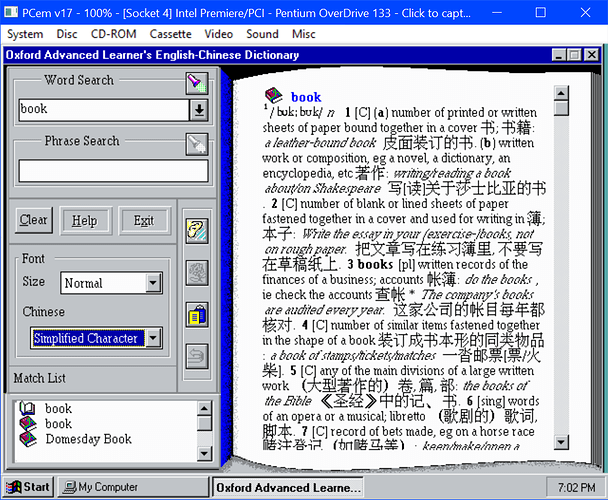The height and width of the screenshot is (500, 608).
Task: Click the Help button
Action: tap(85, 221)
